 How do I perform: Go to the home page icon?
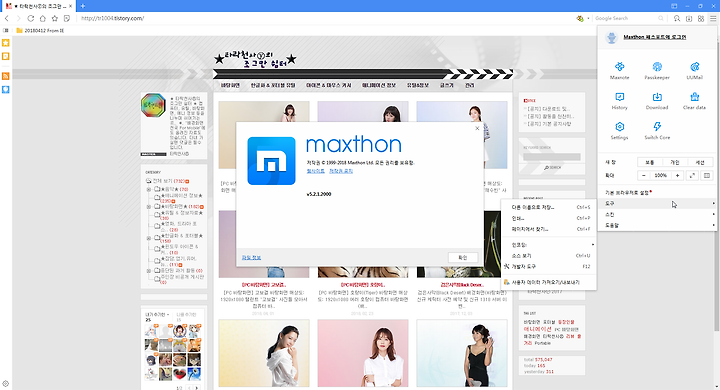pyautogui.click(x=43, y=18)
